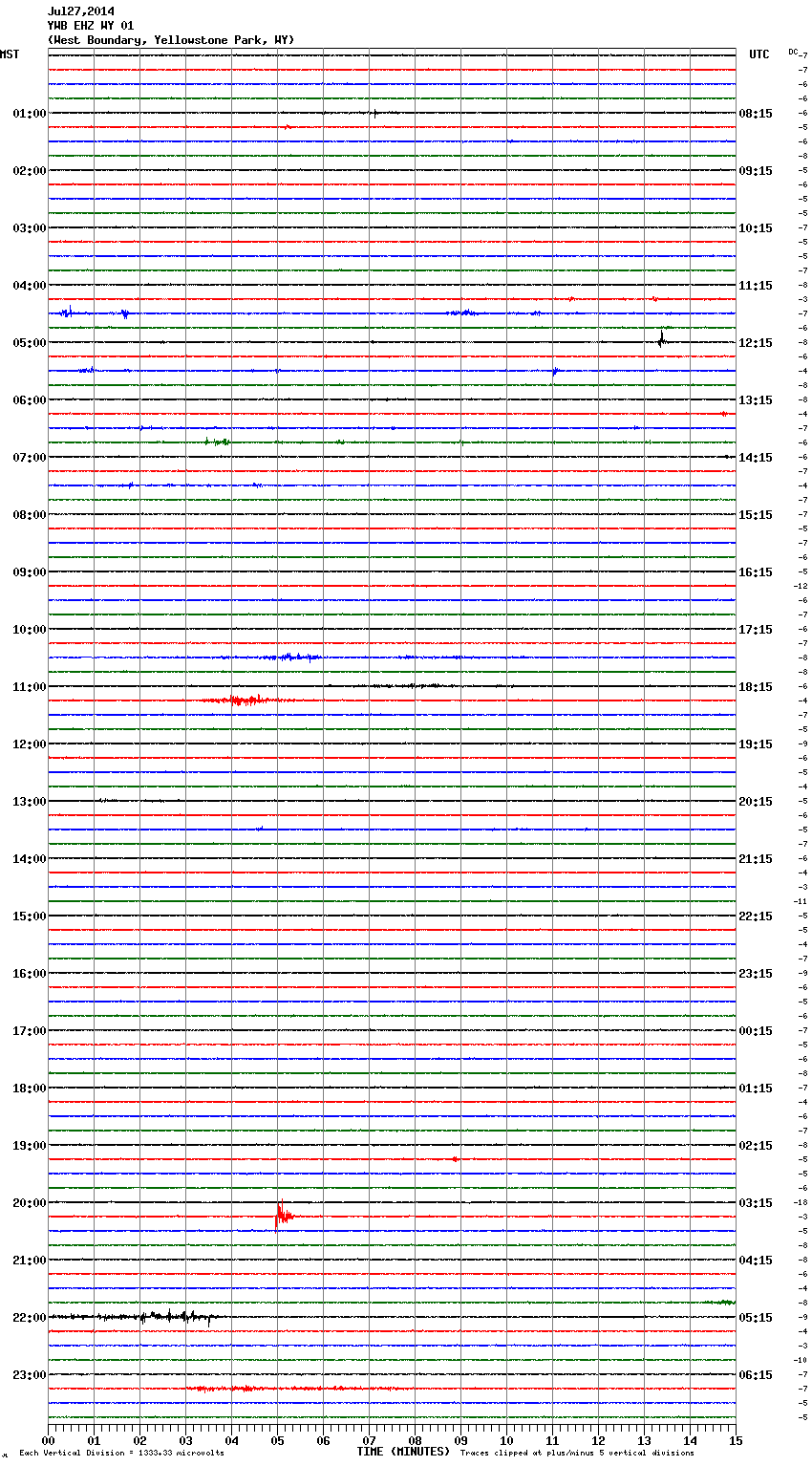The width and height of the screenshot is (812, 1466).
Task: Click the date text Jul27,2014
Action: click(x=81, y=11)
